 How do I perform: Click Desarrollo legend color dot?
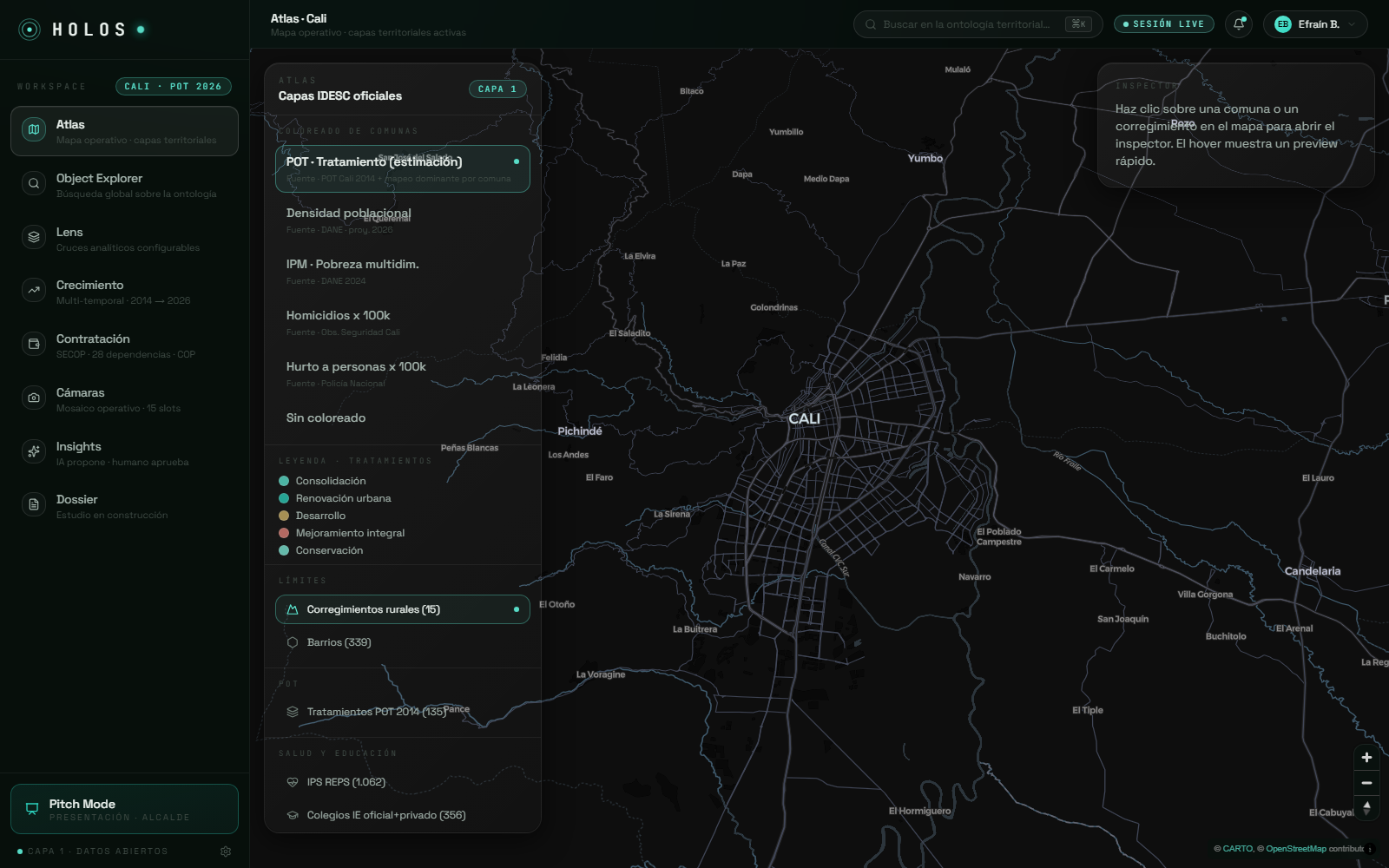click(284, 516)
